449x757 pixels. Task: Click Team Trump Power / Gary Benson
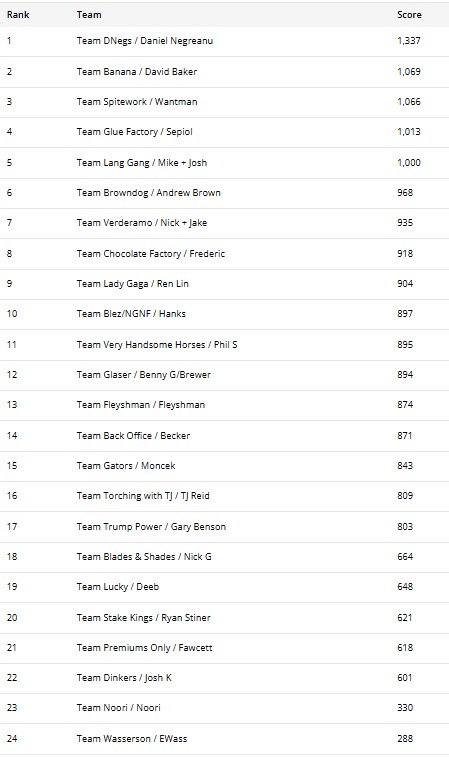pyautogui.click(x=151, y=527)
